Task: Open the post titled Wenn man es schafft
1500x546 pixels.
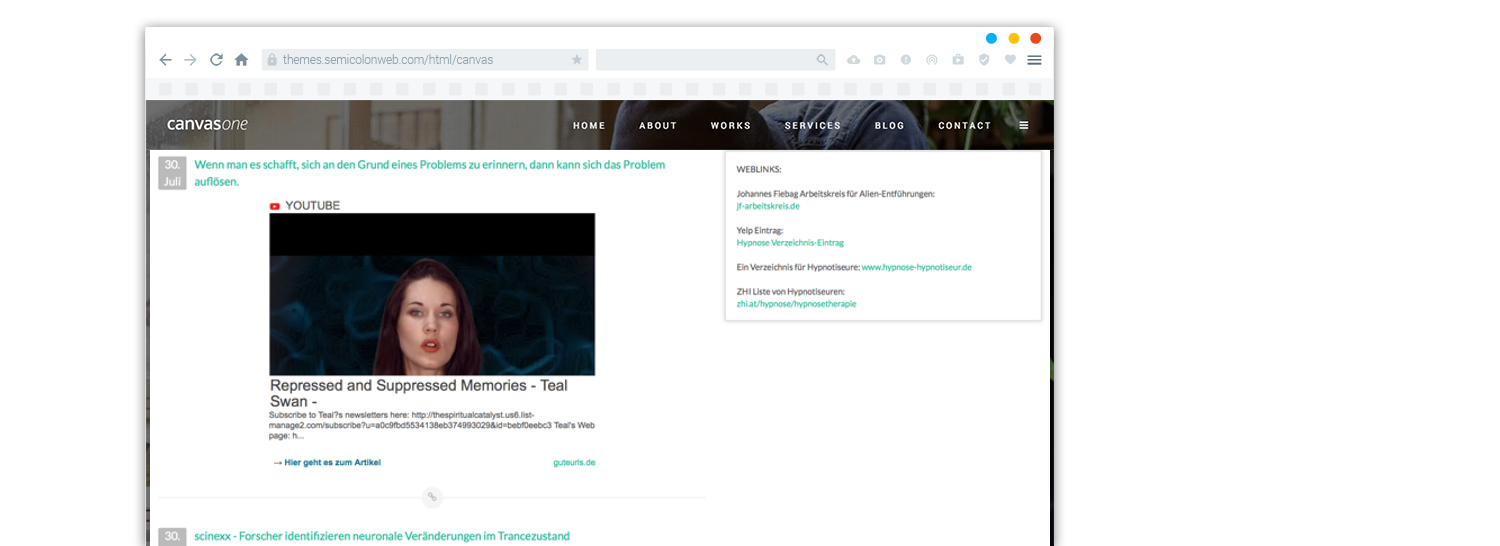Action: coord(430,173)
